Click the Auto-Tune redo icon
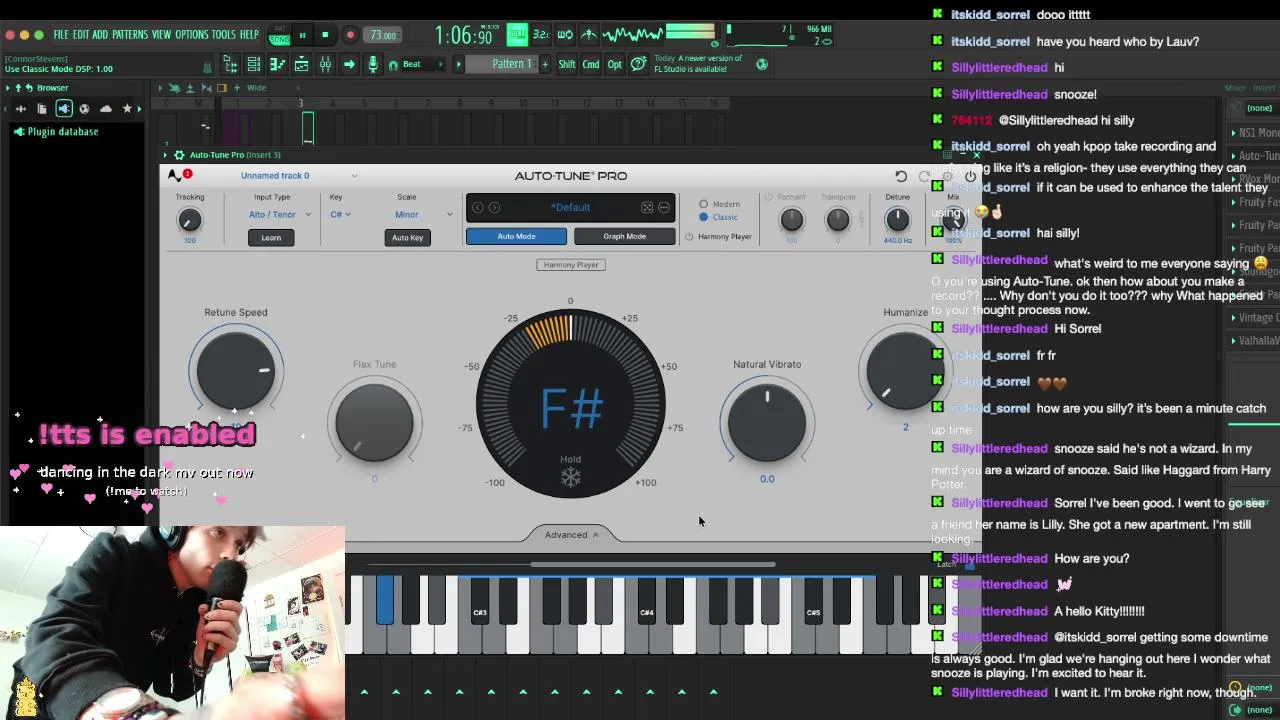Image resolution: width=1280 pixels, height=720 pixels. tap(924, 176)
